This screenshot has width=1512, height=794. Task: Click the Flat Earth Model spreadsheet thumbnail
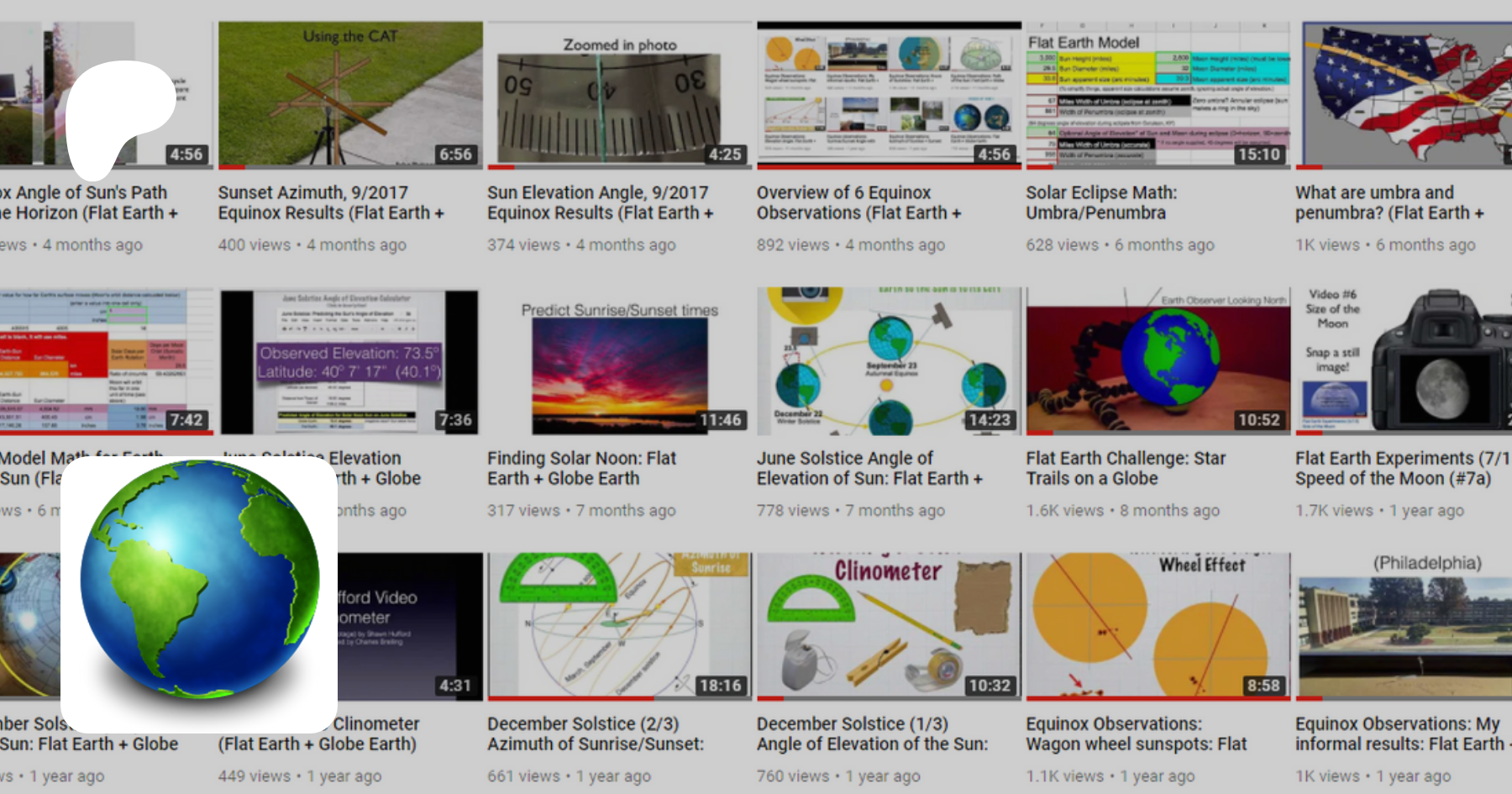1158,93
